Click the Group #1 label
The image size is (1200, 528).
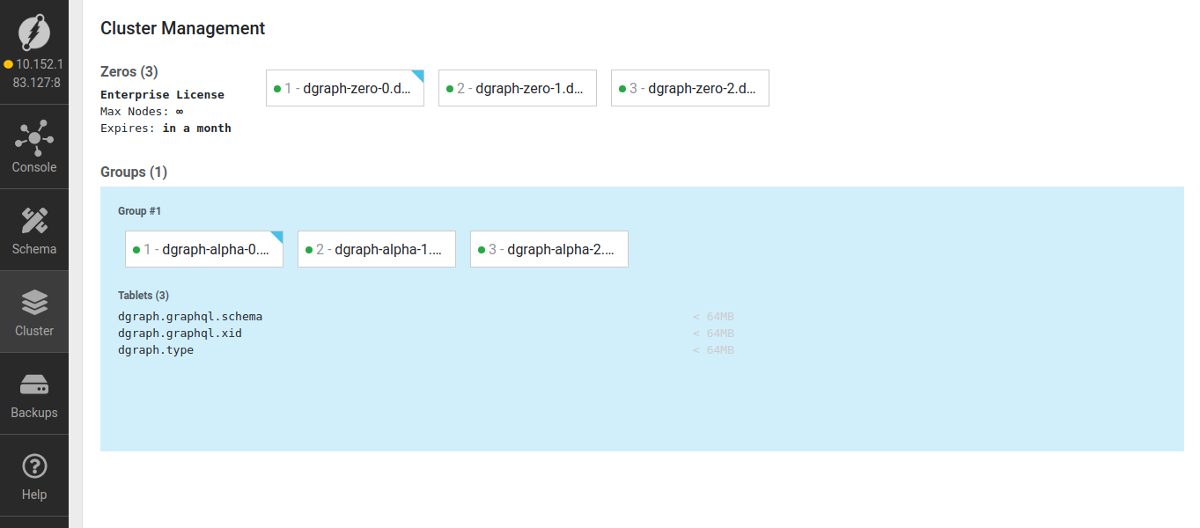[x=139, y=211]
